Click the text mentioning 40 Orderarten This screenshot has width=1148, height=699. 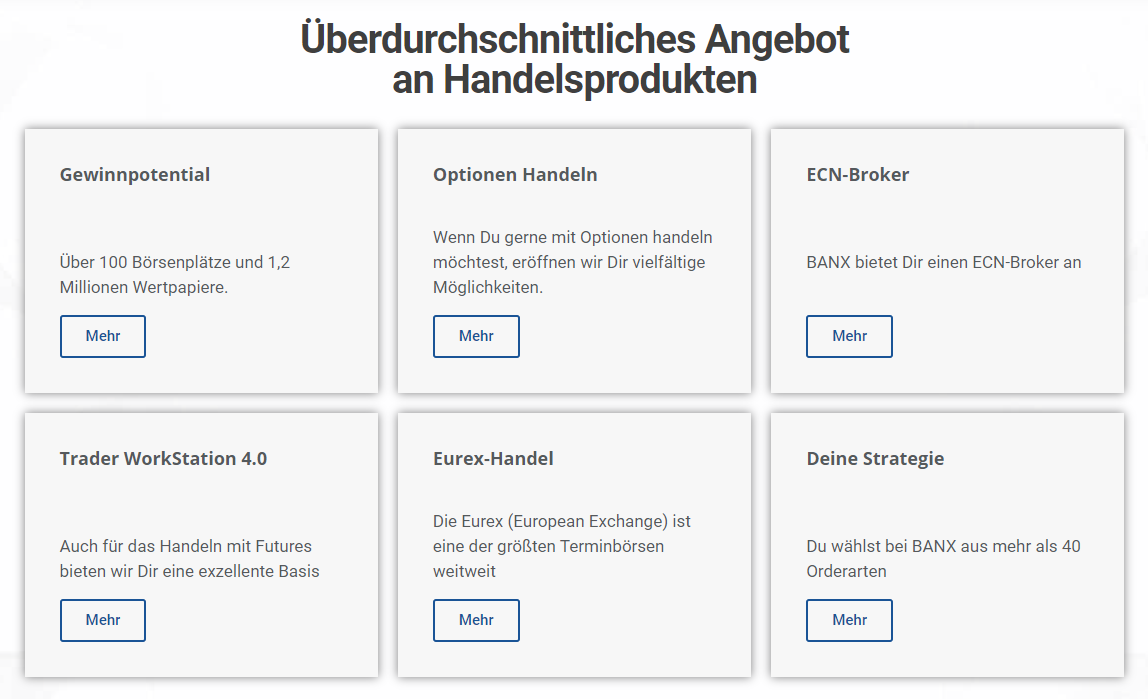[943, 559]
